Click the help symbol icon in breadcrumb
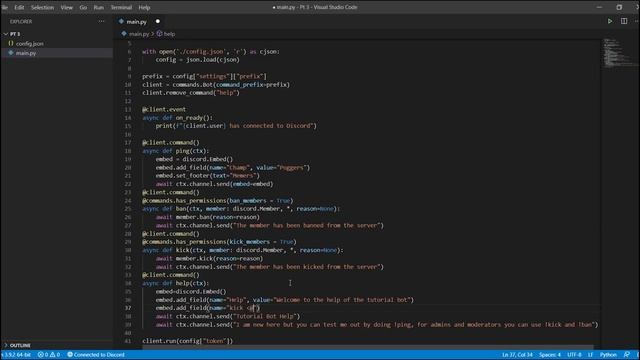The width and height of the screenshot is (640, 360). click(x=159, y=34)
